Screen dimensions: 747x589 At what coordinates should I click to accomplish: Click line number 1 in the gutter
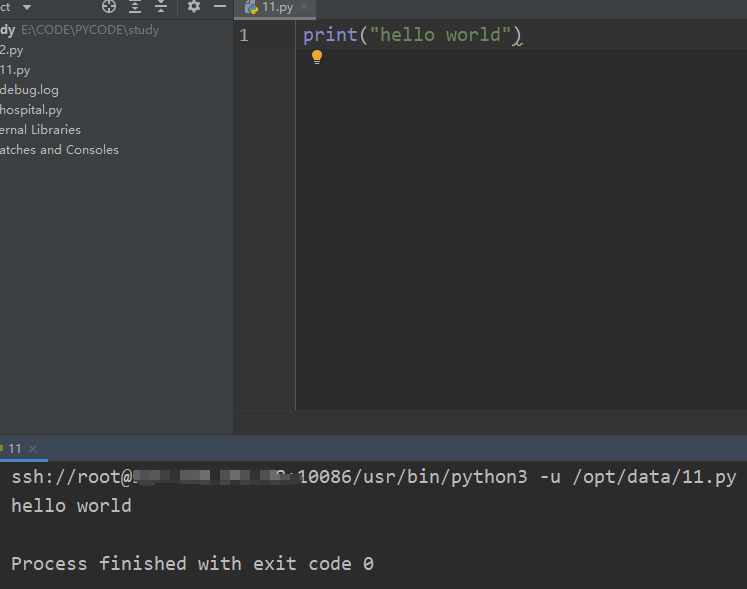[244, 35]
